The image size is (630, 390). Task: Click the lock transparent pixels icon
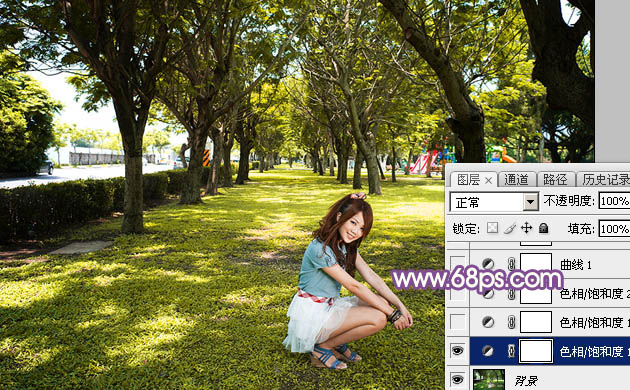pyautogui.click(x=492, y=228)
